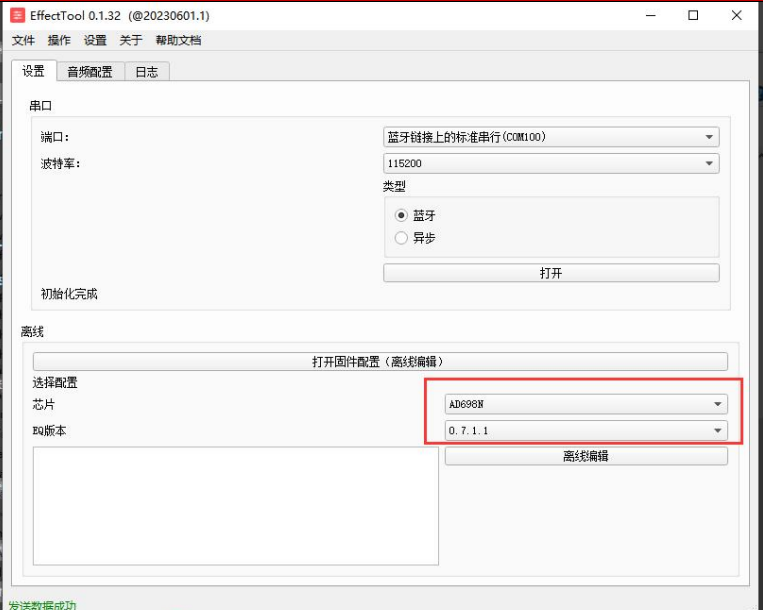This screenshot has height=610, width=763.
Task: Click inside the empty configuration list box
Action: click(x=236, y=506)
